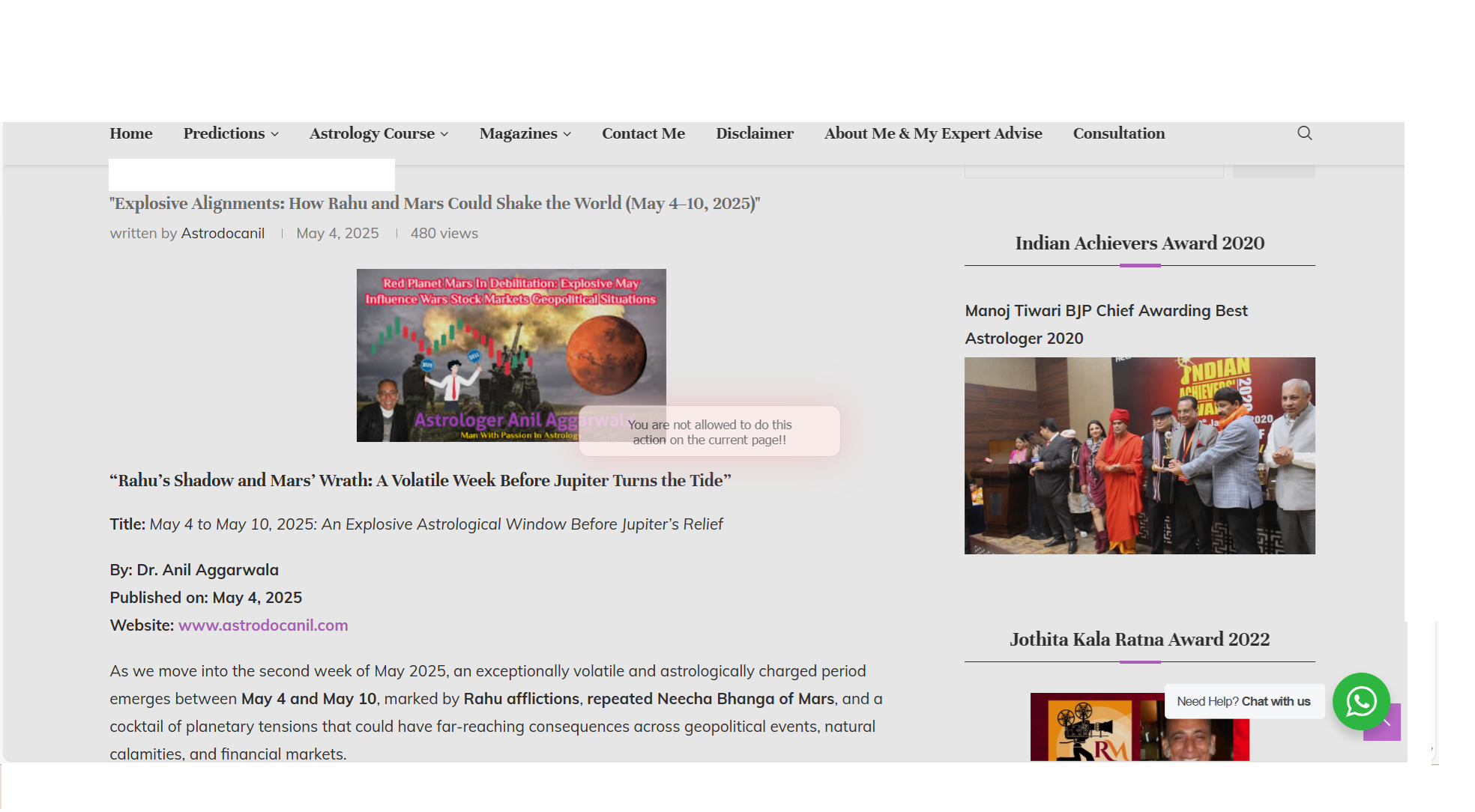
Task: Click the Published on: May 4, 2025 line
Action: click(x=205, y=598)
